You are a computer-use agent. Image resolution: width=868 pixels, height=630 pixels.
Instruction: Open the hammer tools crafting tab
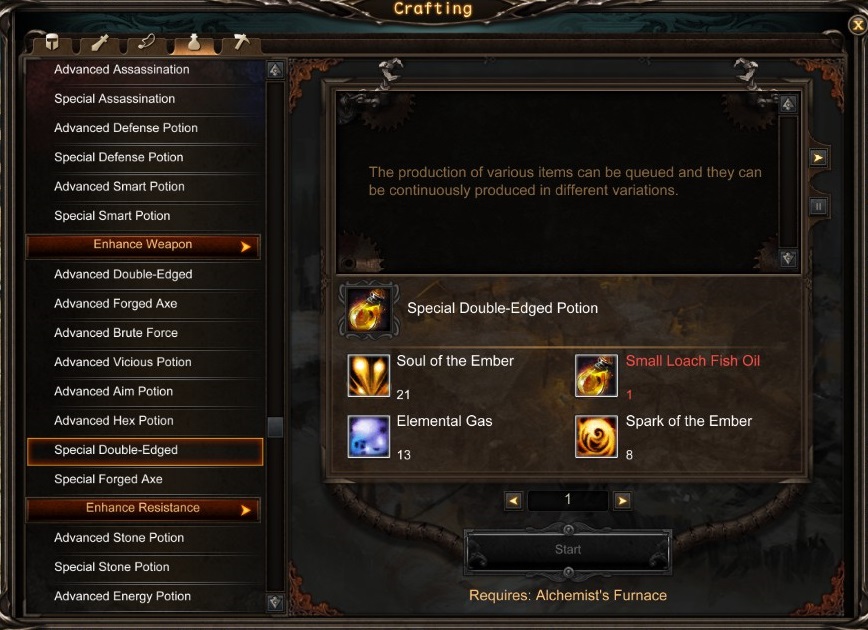tap(241, 43)
